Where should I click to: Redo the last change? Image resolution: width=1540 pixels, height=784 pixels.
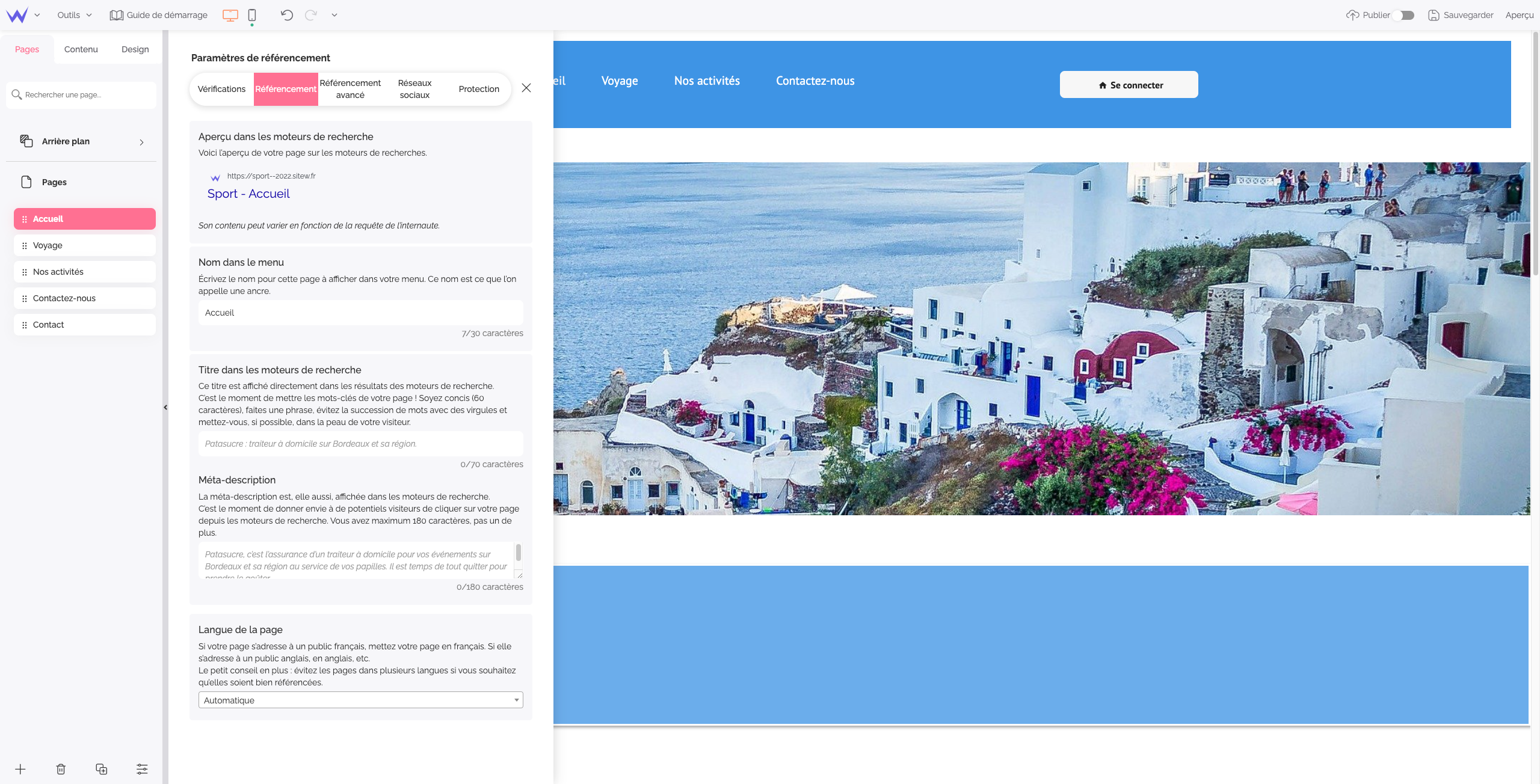[311, 15]
